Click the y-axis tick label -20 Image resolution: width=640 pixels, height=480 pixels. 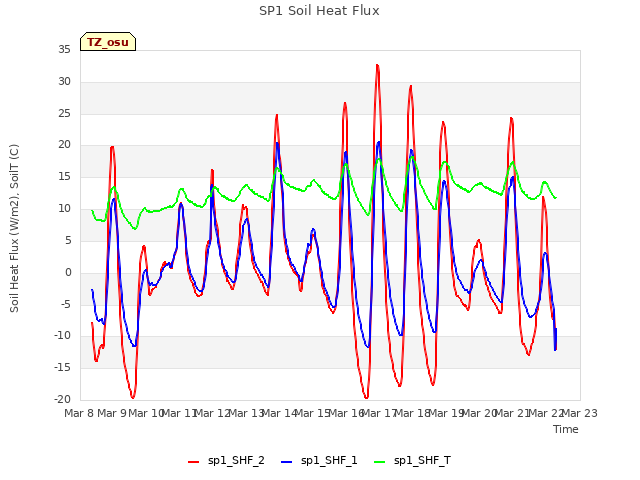(x=63, y=400)
